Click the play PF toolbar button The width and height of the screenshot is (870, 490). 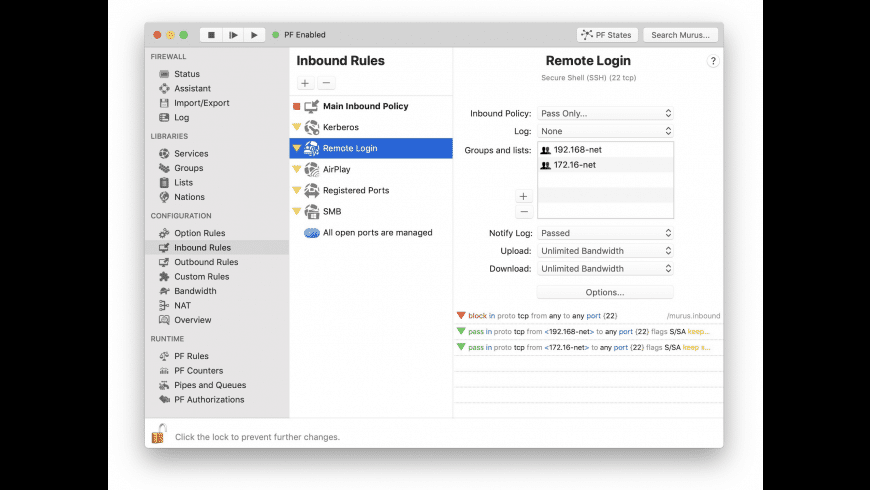pyautogui.click(x=255, y=35)
